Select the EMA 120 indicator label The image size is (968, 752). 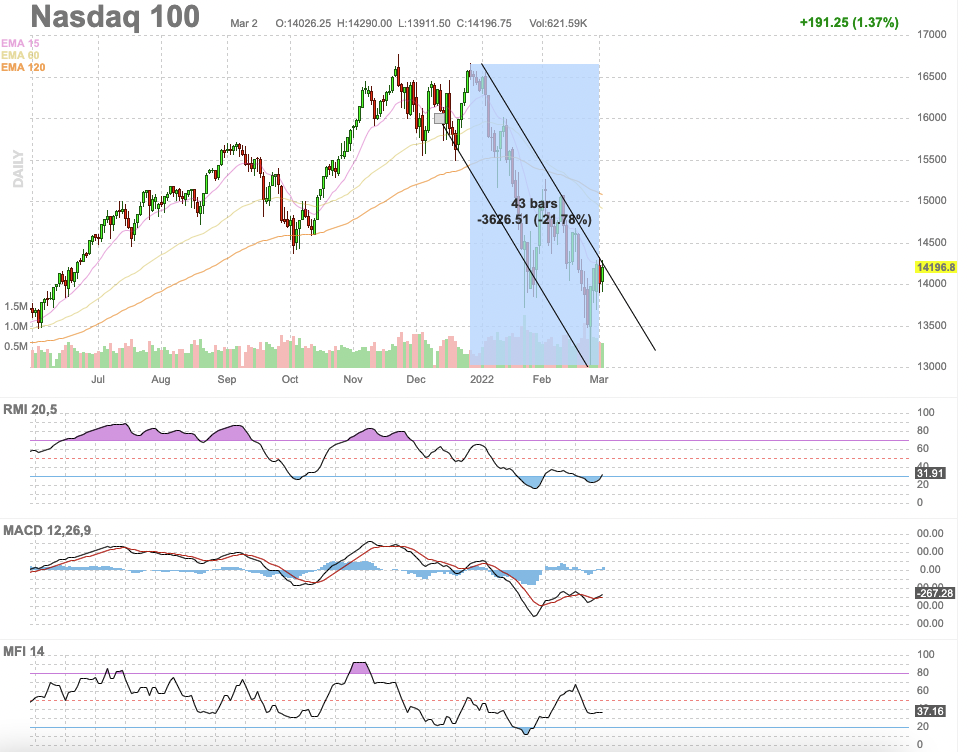pos(23,67)
